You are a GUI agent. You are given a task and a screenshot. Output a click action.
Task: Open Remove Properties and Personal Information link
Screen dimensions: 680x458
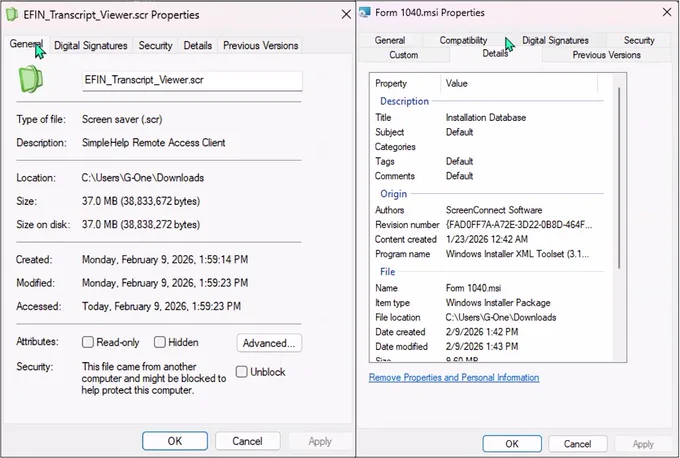(x=454, y=377)
